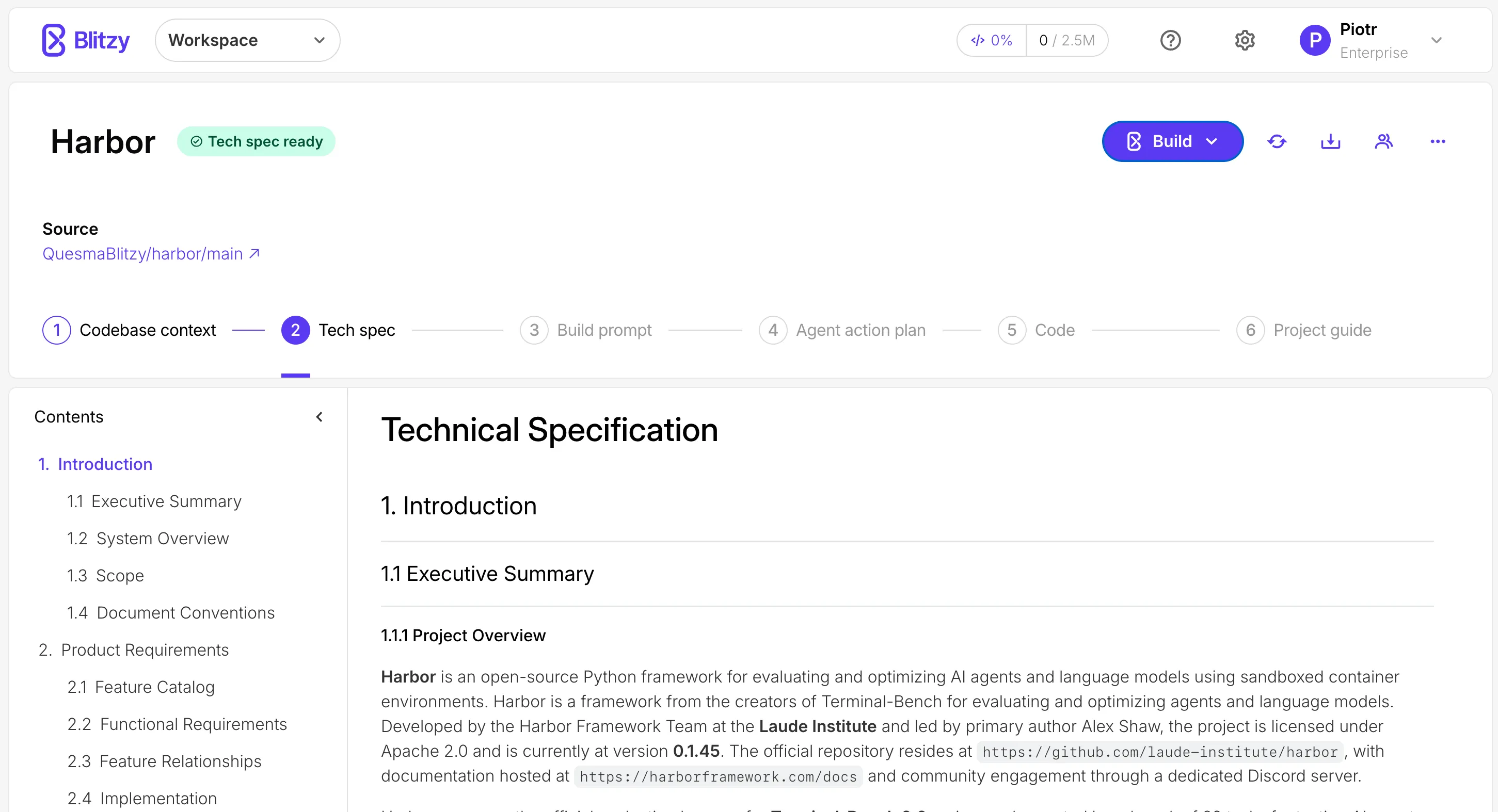Screen dimensions: 1498x812
Task: Select step 2 Tech spec circle
Action: click(295, 330)
